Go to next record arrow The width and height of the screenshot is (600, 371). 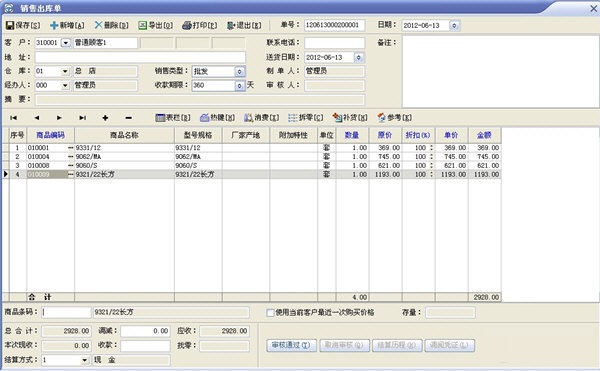coord(59,118)
